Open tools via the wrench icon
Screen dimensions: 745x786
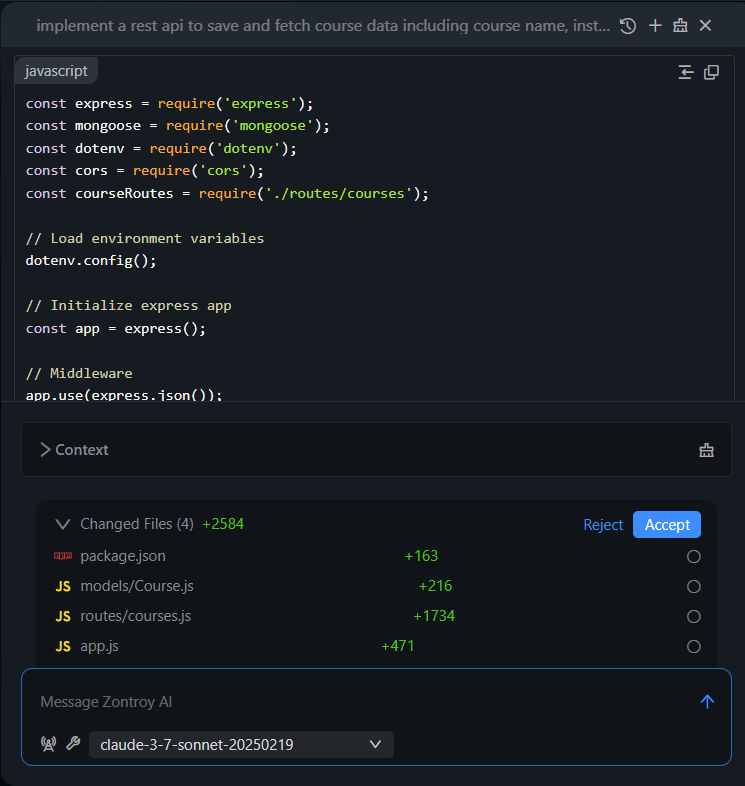click(x=73, y=744)
